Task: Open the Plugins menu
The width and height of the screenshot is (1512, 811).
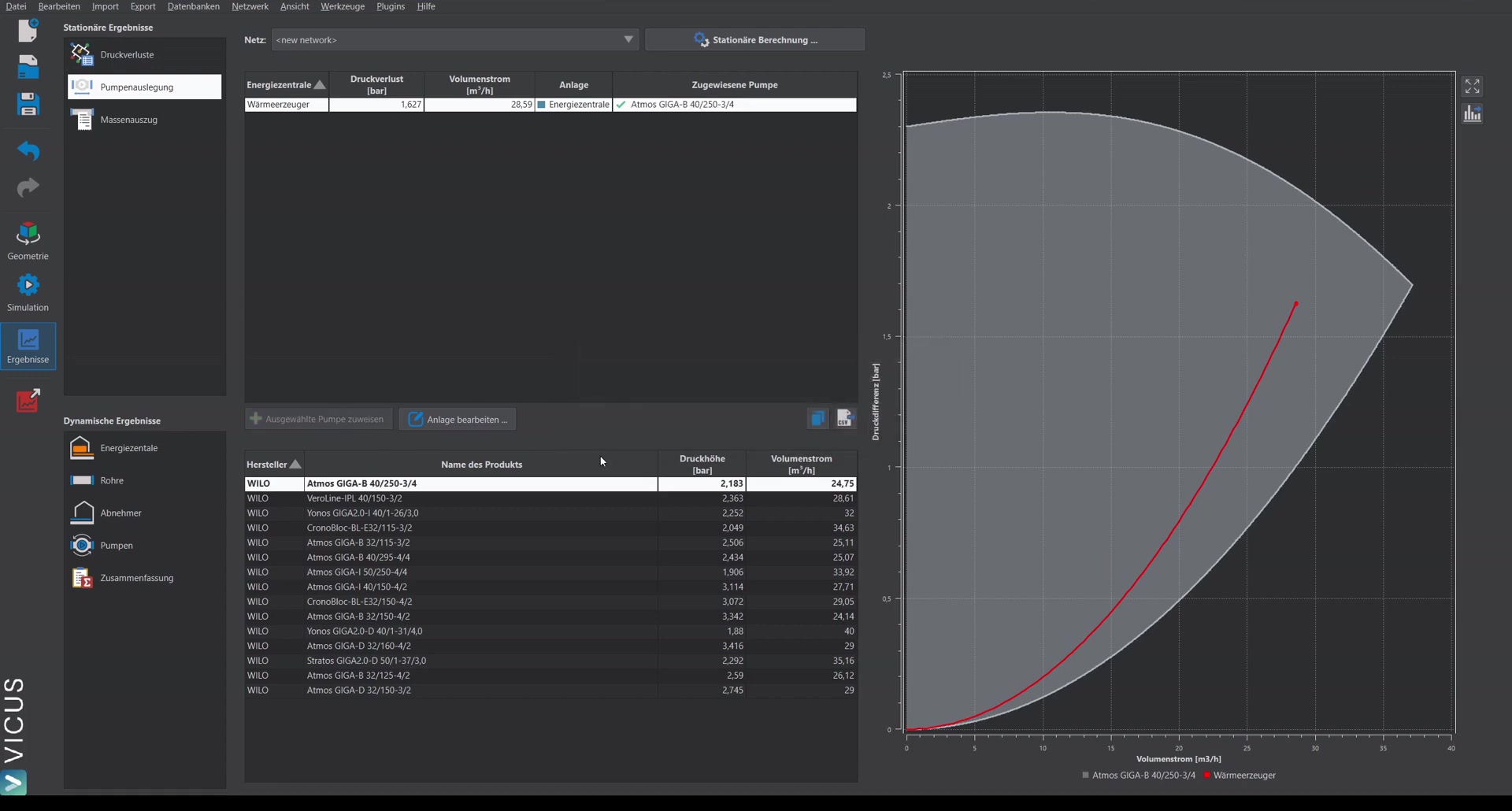Action: coord(391,6)
